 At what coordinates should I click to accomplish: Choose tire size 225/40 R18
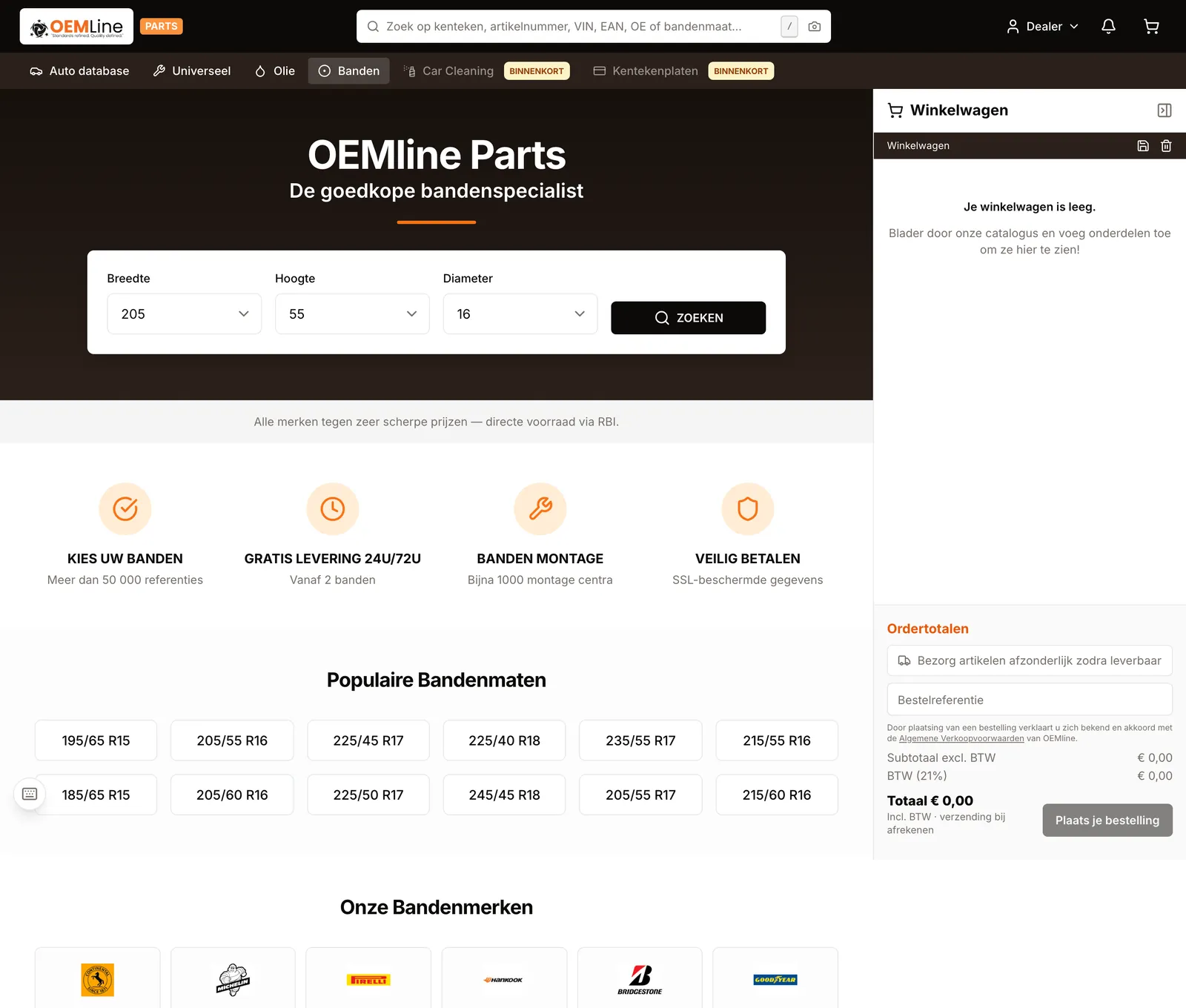click(x=505, y=740)
